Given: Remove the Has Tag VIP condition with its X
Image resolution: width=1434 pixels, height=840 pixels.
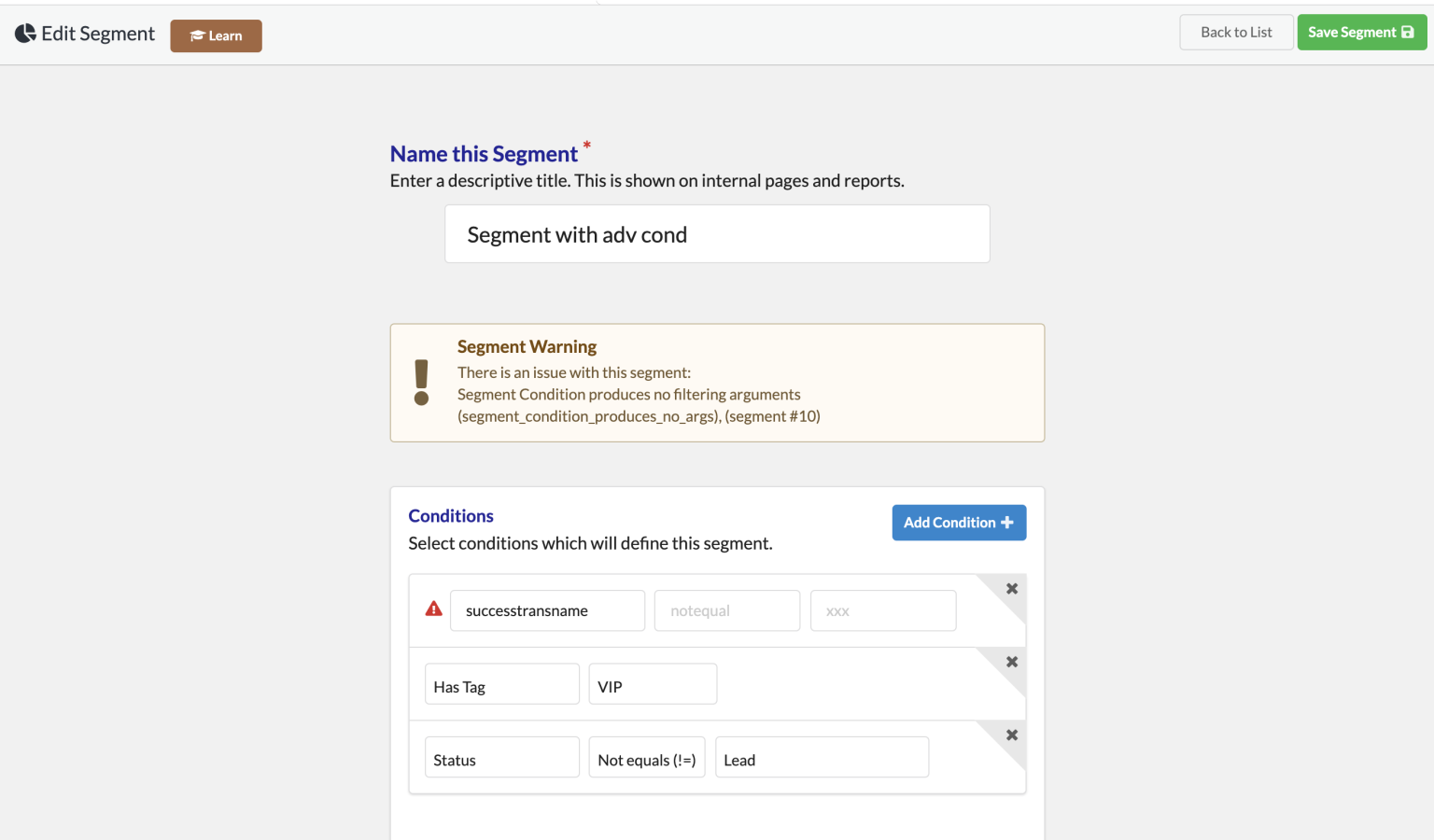Looking at the screenshot, I should click(x=1011, y=661).
